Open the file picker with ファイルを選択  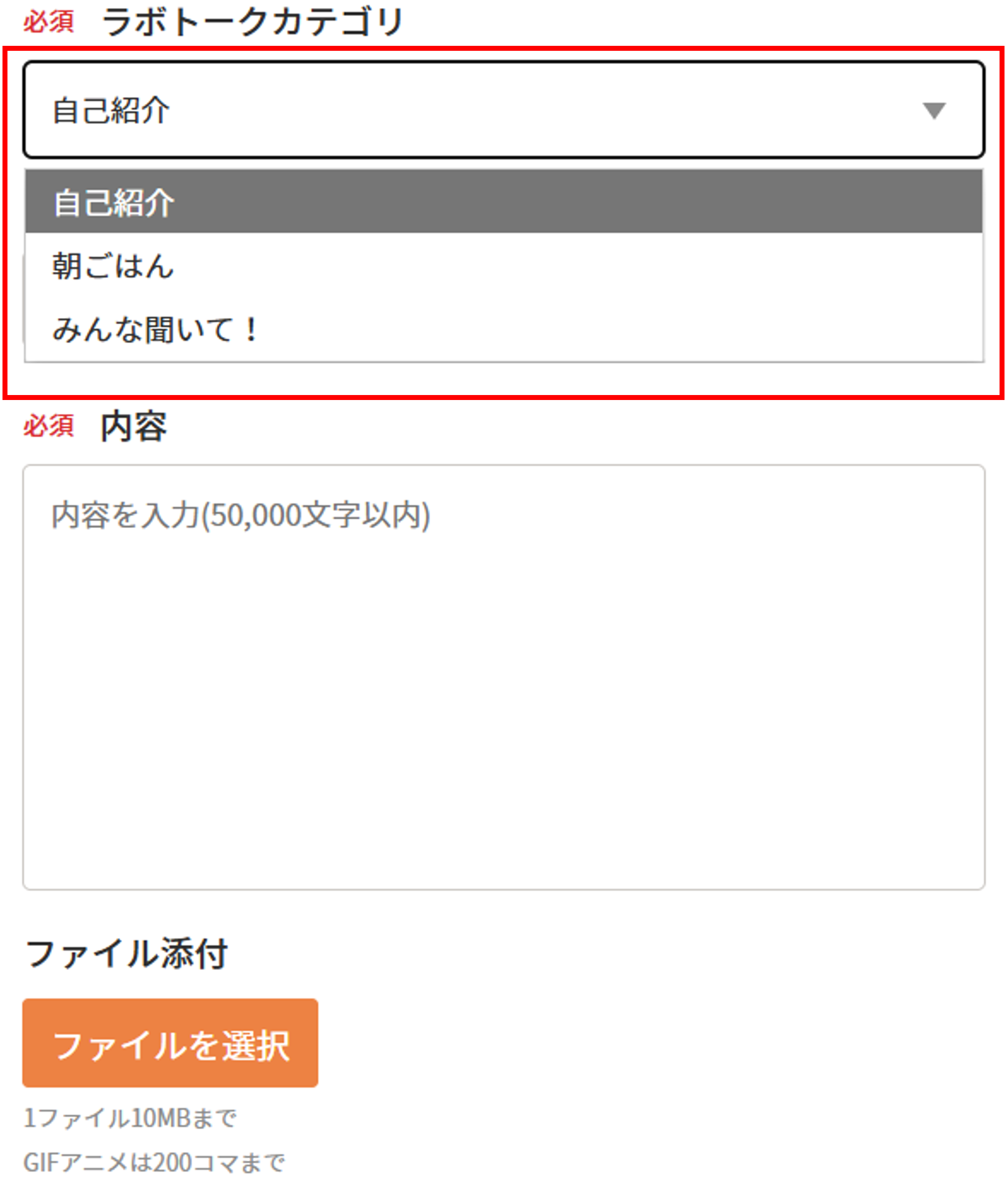(170, 1043)
